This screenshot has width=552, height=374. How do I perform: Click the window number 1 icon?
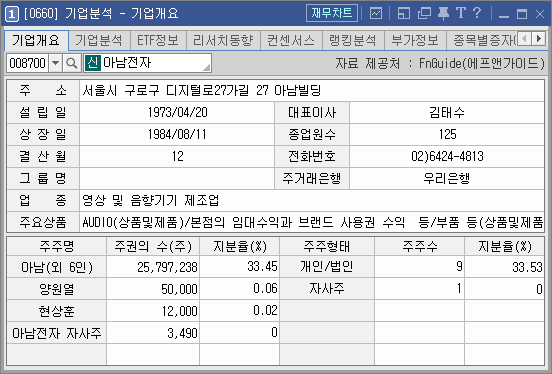(x=12, y=14)
